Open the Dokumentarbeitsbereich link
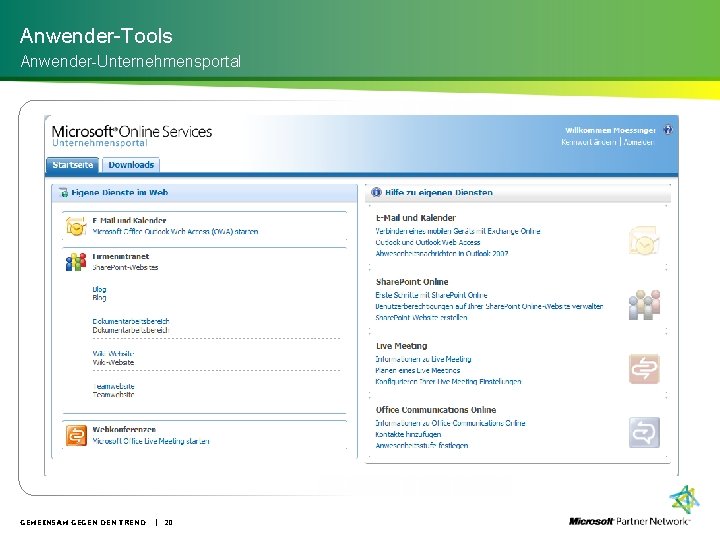 coord(131,321)
